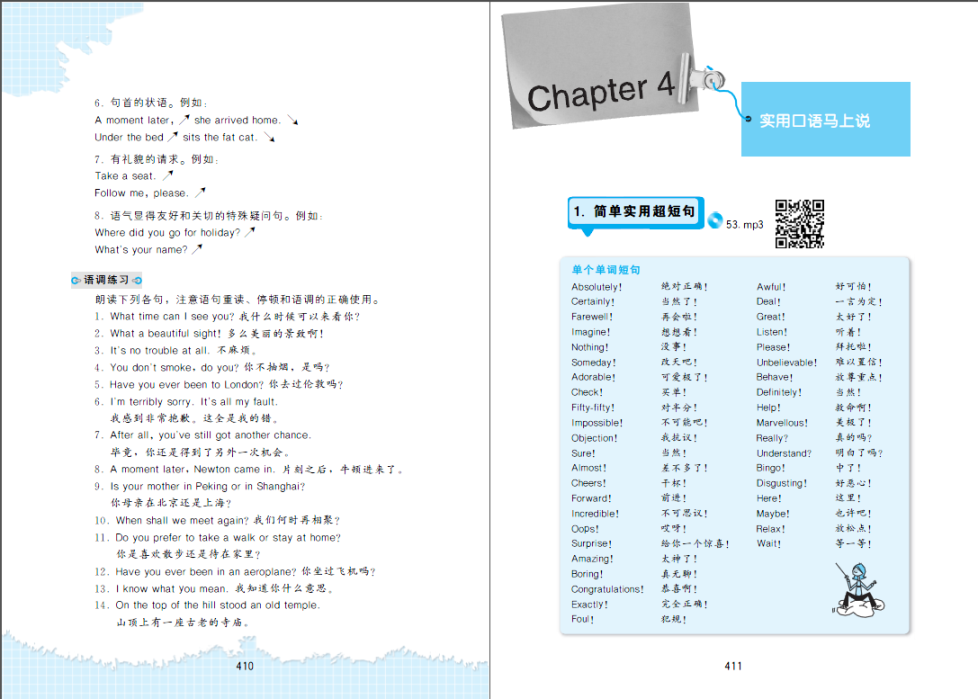Click the 语调练习 section heading

point(107,280)
